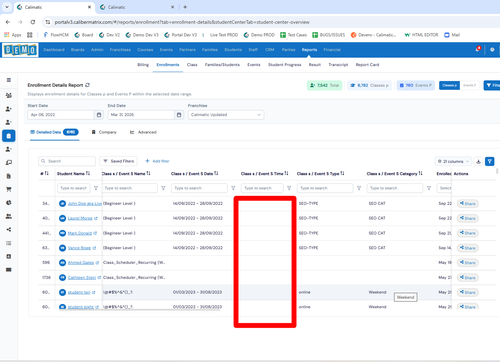Open the Franchise dropdown

226,115
